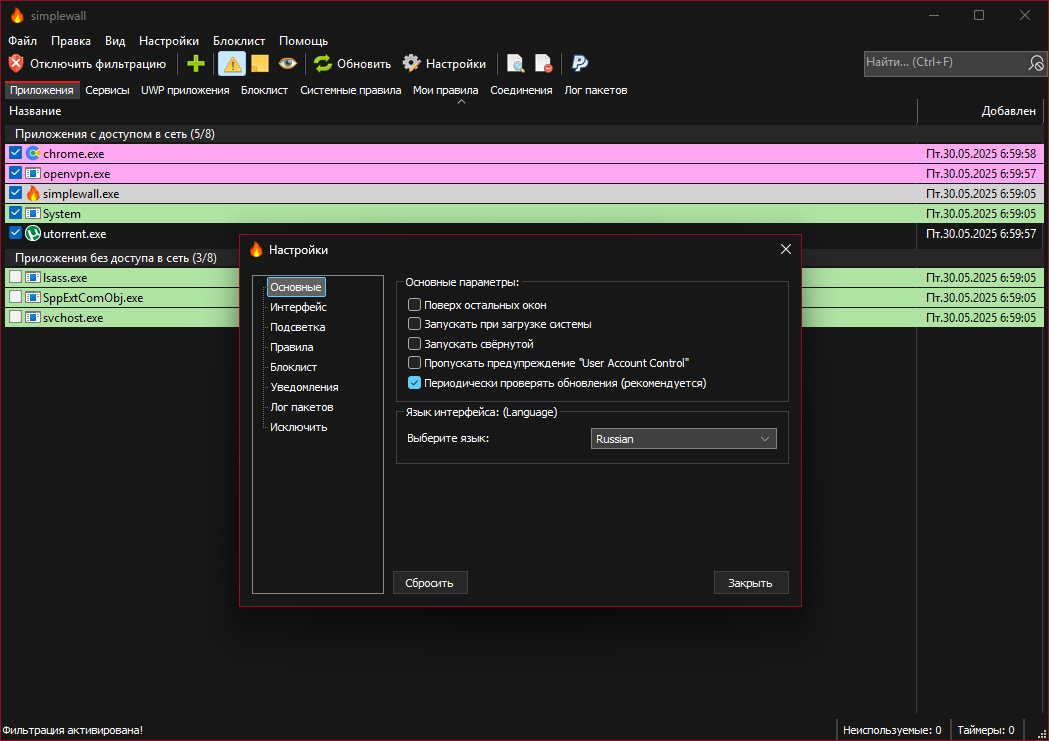This screenshot has width=1049, height=741.
Task: Disable 'Периодически проверять обновления' checkbox
Action: click(414, 383)
